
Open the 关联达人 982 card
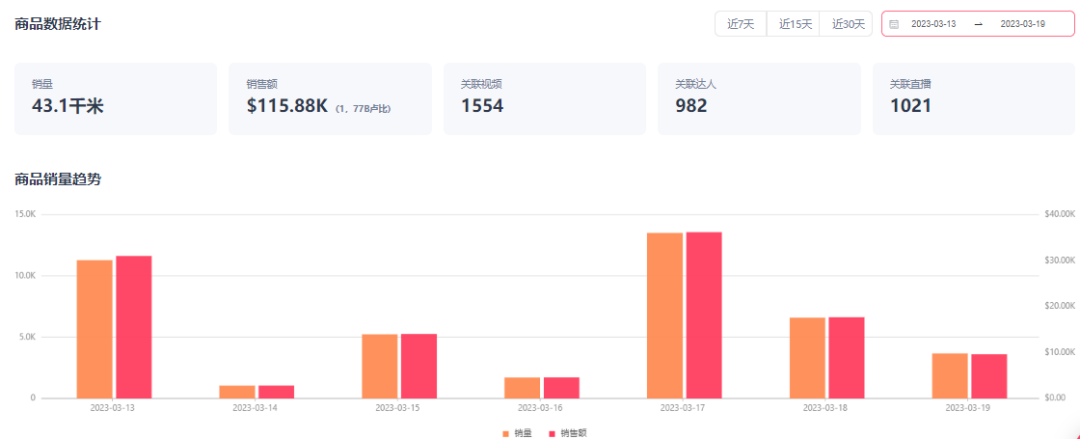coord(759,99)
